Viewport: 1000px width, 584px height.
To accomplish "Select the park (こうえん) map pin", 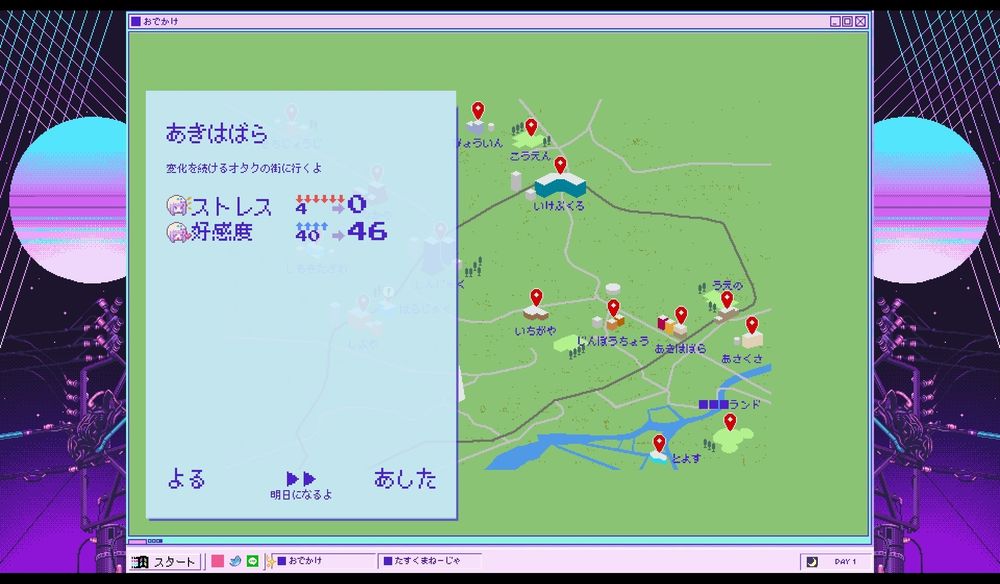I will pos(531,128).
